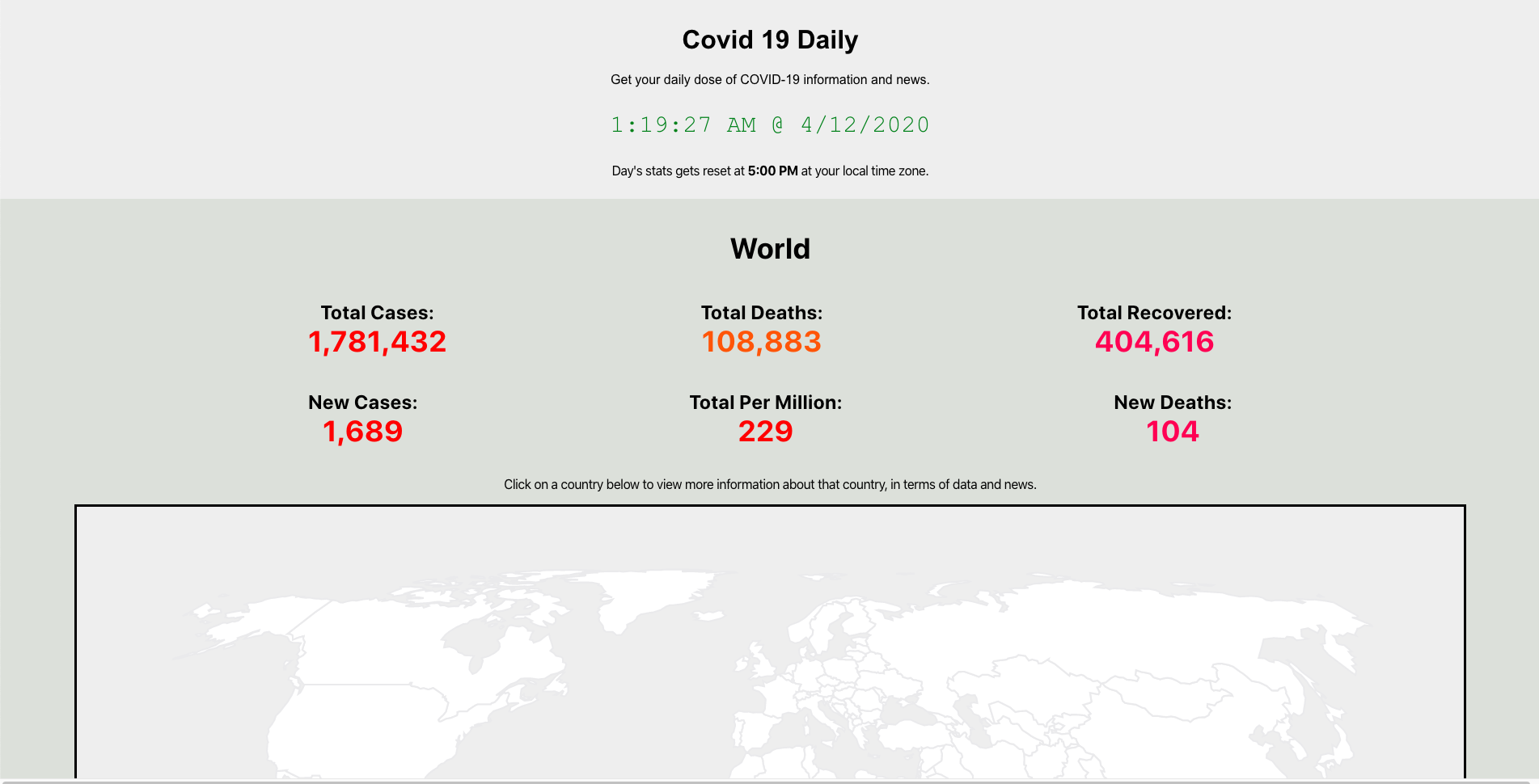Click the New Cases value 1,689
The height and width of the screenshot is (784, 1539).
(x=362, y=432)
